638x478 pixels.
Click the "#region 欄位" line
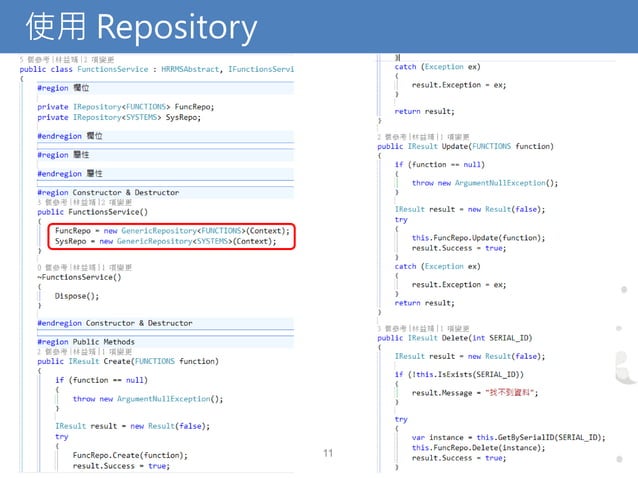click(63, 88)
